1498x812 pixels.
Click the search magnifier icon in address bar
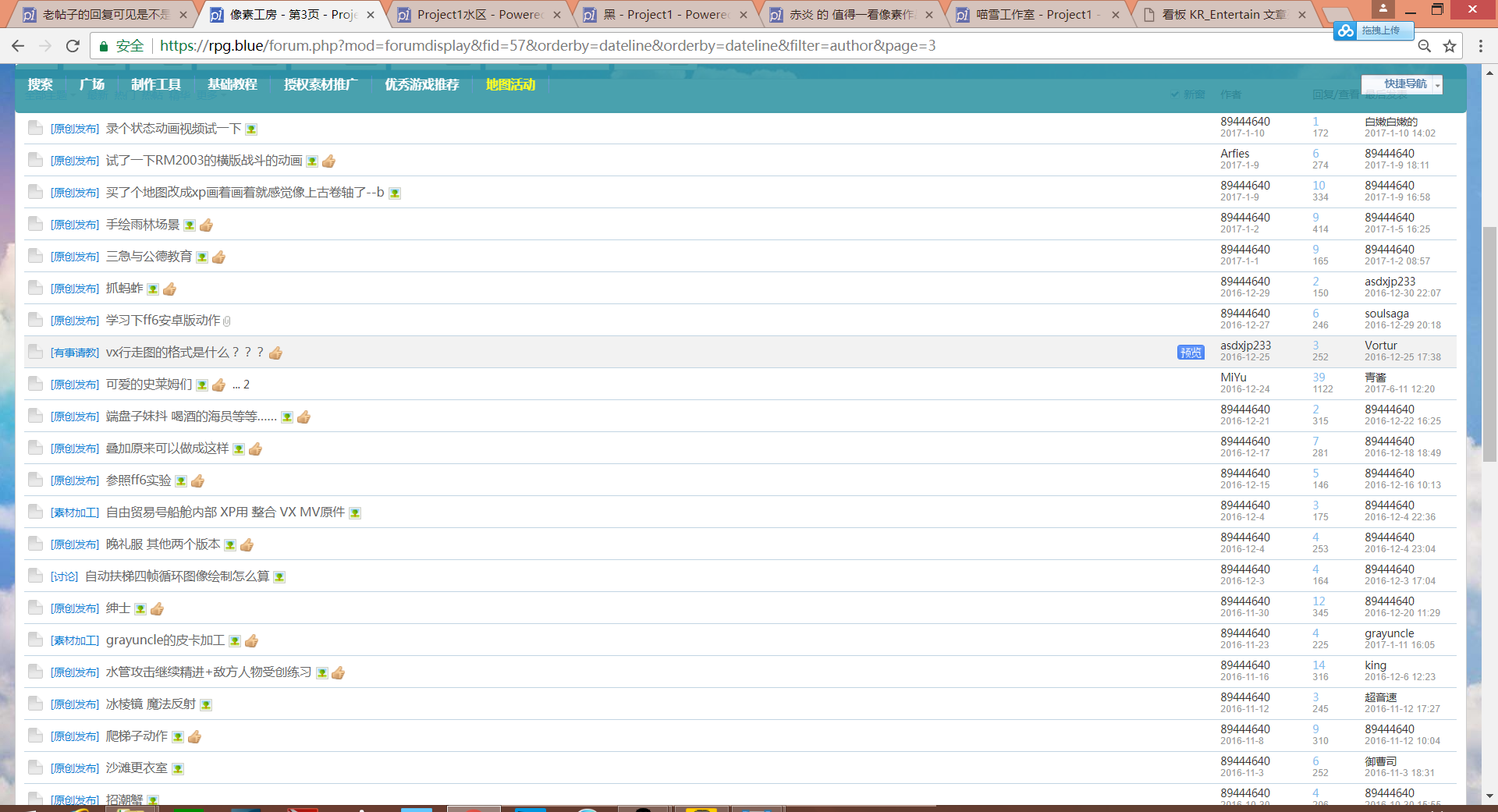click(1425, 46)
